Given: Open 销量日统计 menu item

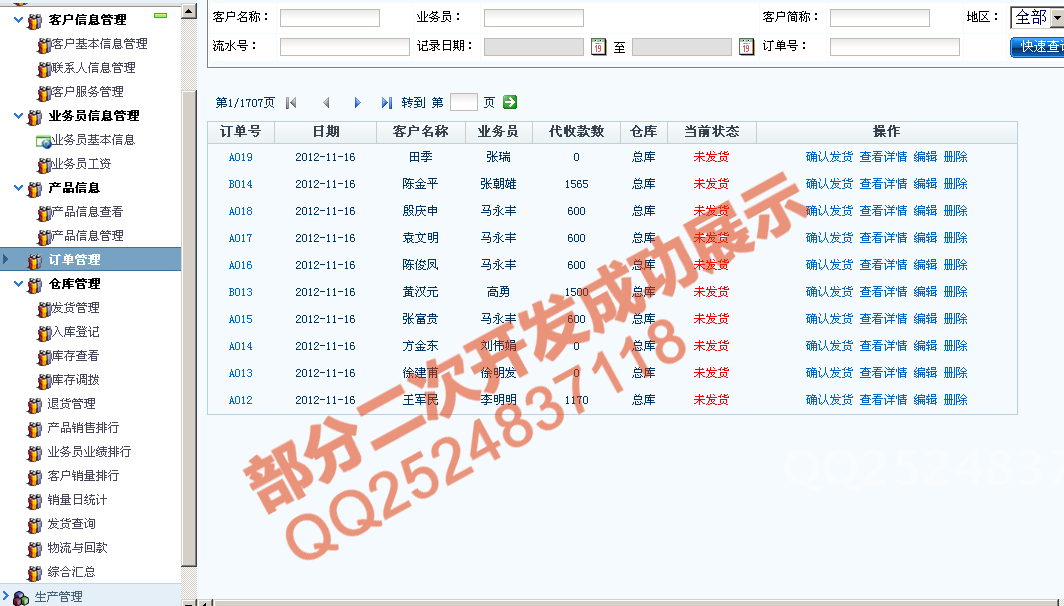Looking at the screenshot, I should 77,499.
